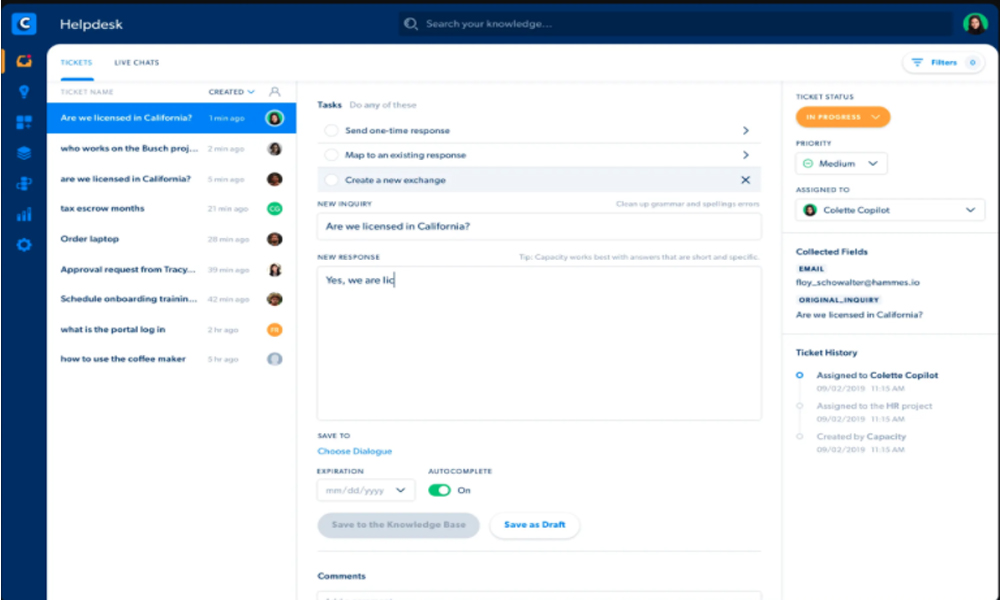The width and height of the screenshot is (1000, 600).
Task: Open 'Schedule onboarding trainin...' ticket
Action: pyautogui.click(x=172, y=299)
